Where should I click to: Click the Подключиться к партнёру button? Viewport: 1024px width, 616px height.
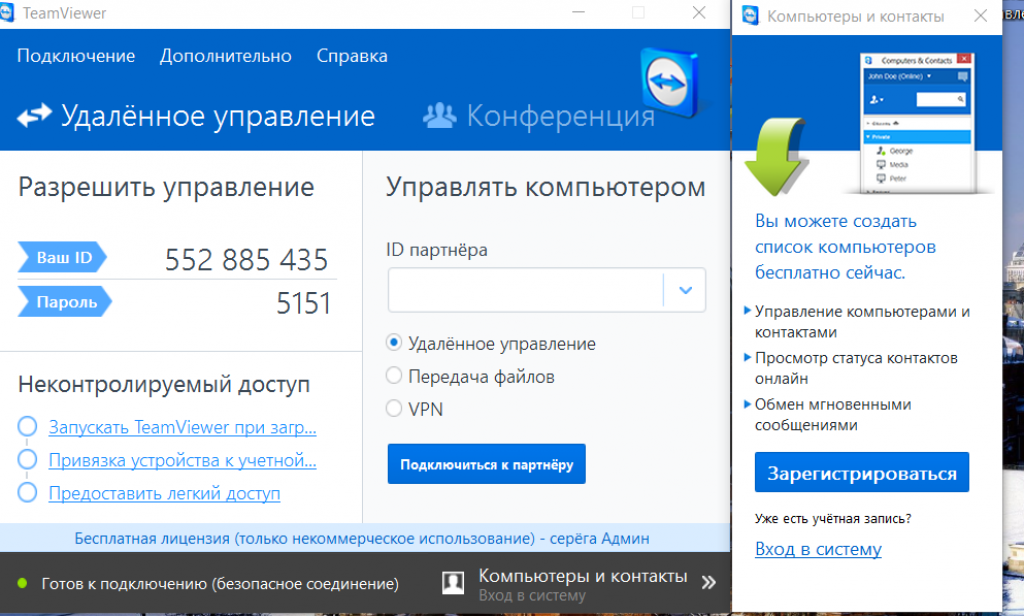(487, 464)
